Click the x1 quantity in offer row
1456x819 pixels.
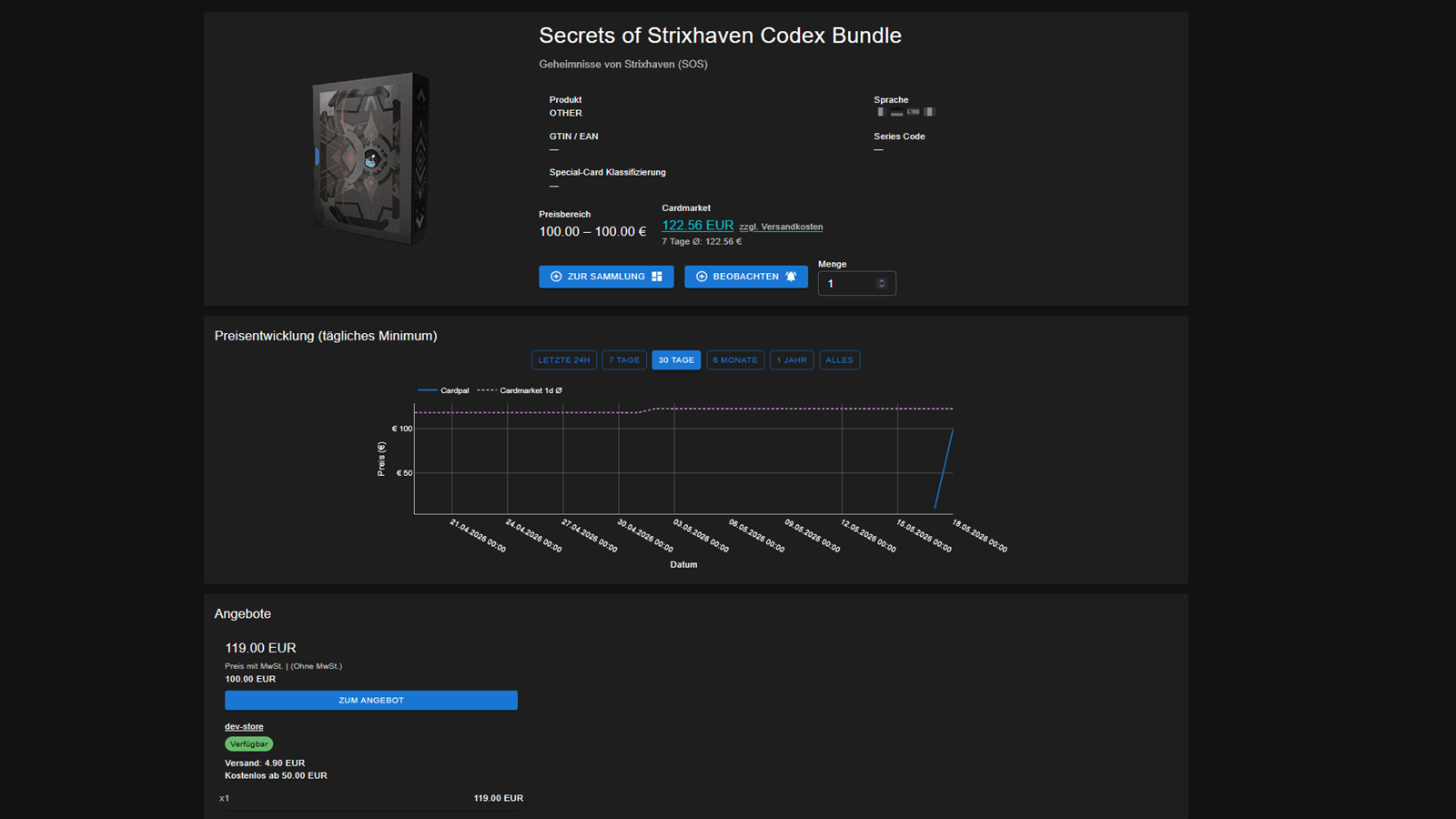(x=224, y=798)
